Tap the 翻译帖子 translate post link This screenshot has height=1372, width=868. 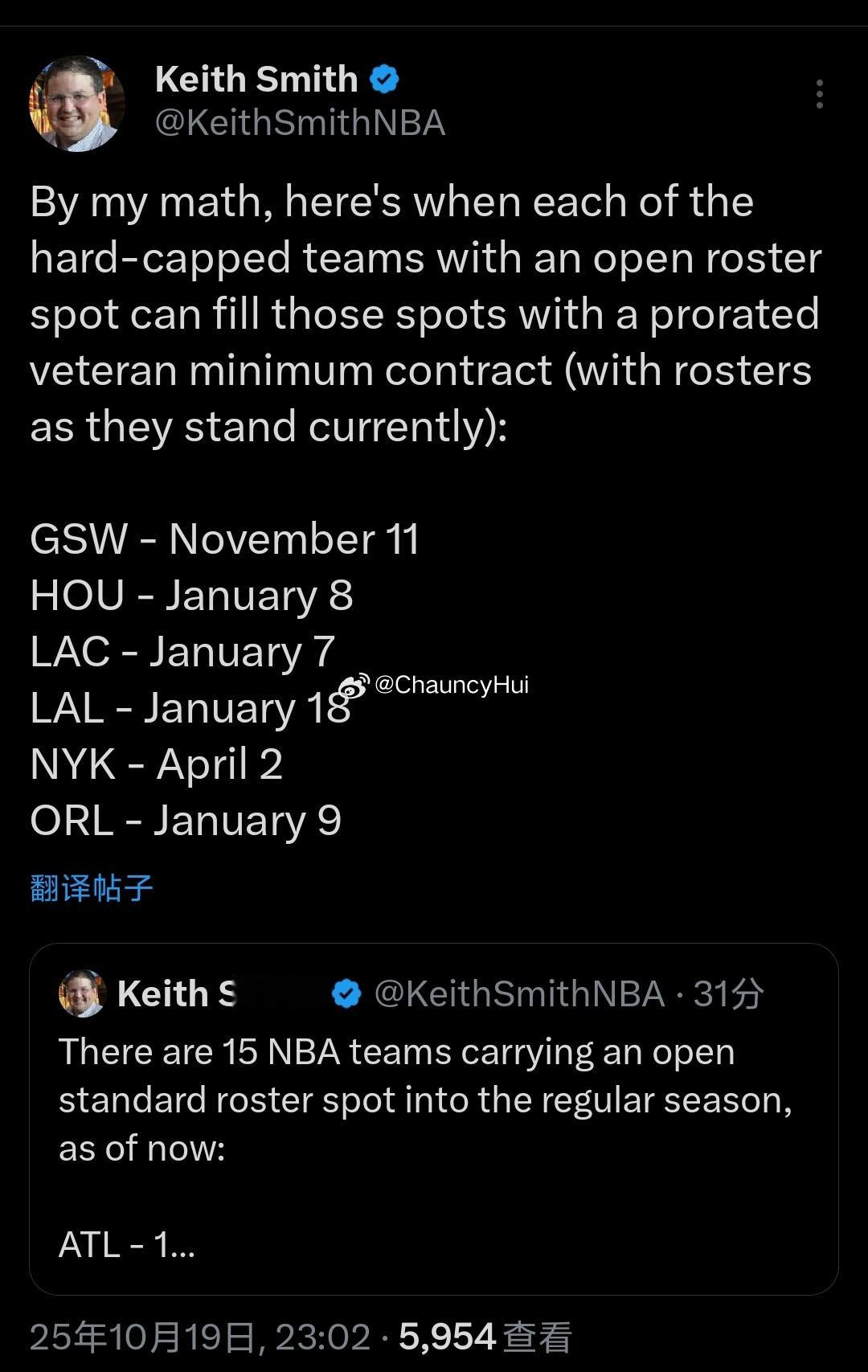click(92, 887)
